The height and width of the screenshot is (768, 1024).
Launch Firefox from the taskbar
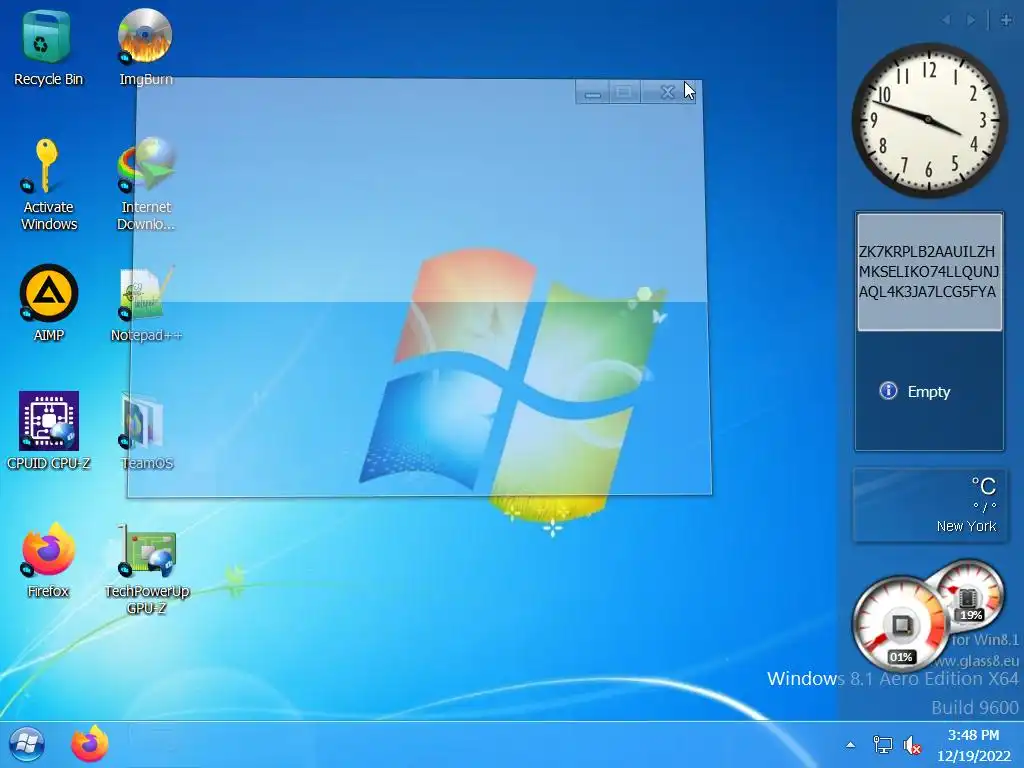click(89, 744)
